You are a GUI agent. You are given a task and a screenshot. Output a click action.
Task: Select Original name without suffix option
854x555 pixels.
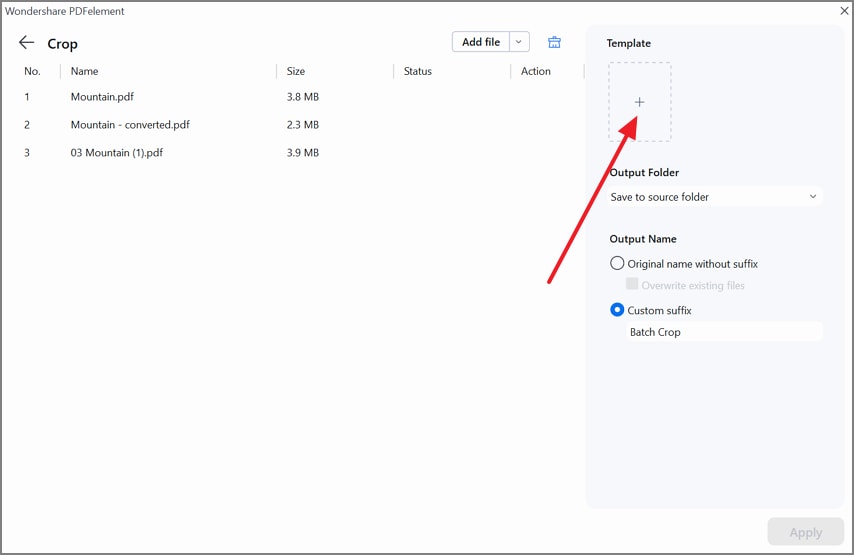pyautogui.click(x=617, y=264)
